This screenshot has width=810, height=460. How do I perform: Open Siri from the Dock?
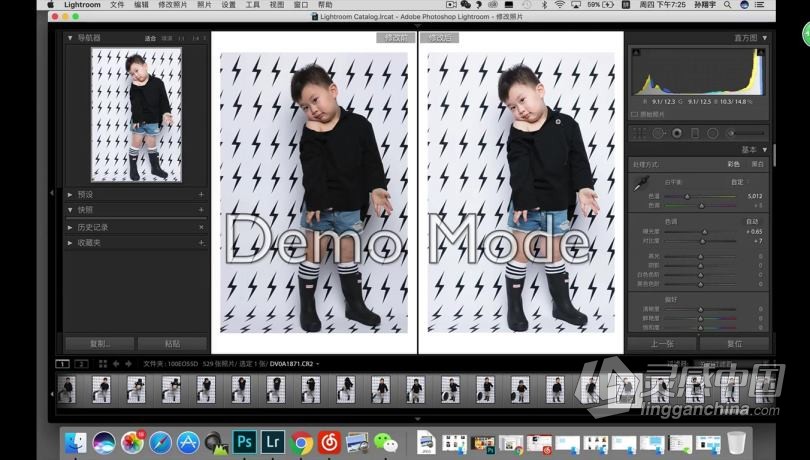(x=104, y=442)
